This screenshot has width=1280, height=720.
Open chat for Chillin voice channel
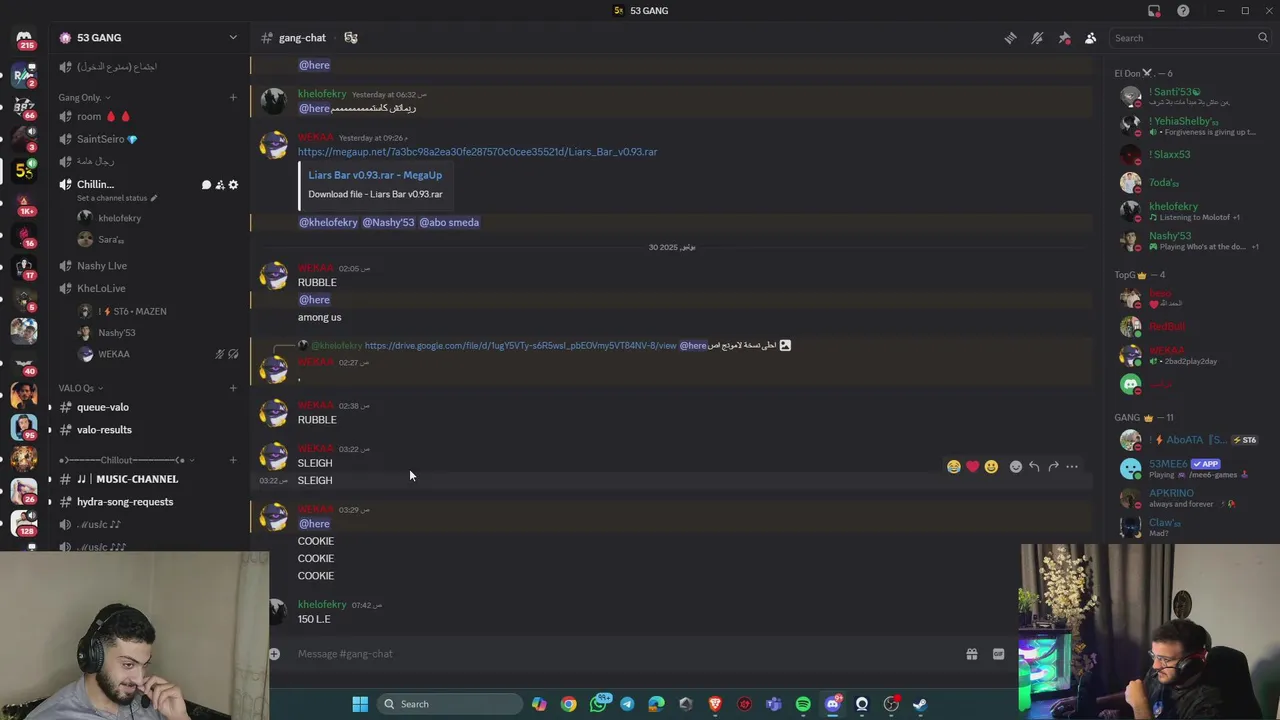206,185
